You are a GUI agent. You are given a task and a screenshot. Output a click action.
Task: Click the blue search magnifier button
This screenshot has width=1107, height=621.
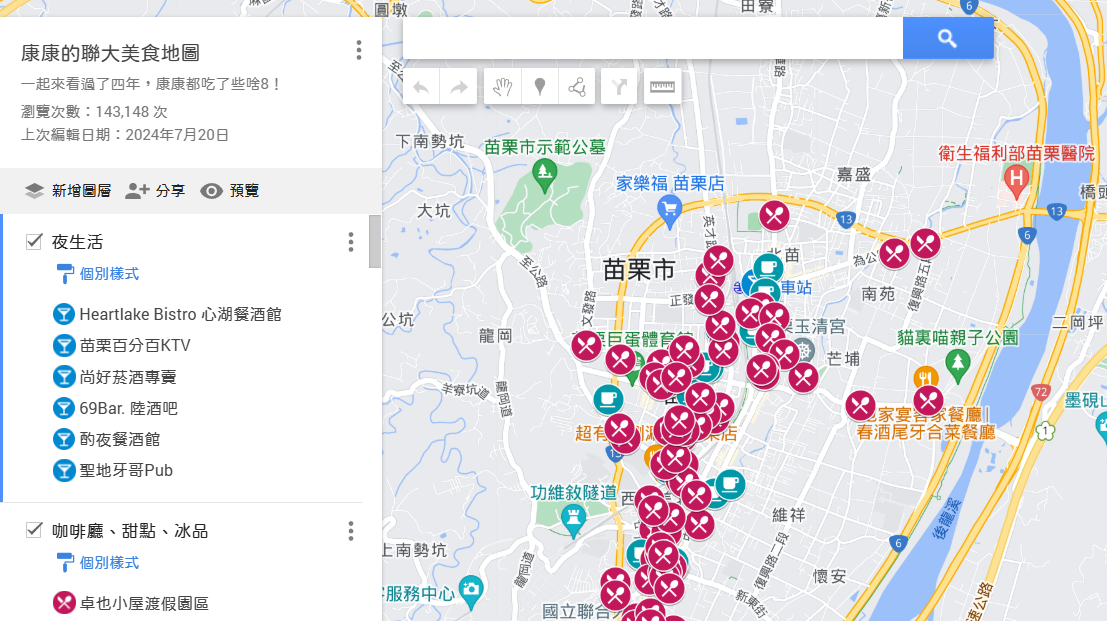click(x=947, y=39)
